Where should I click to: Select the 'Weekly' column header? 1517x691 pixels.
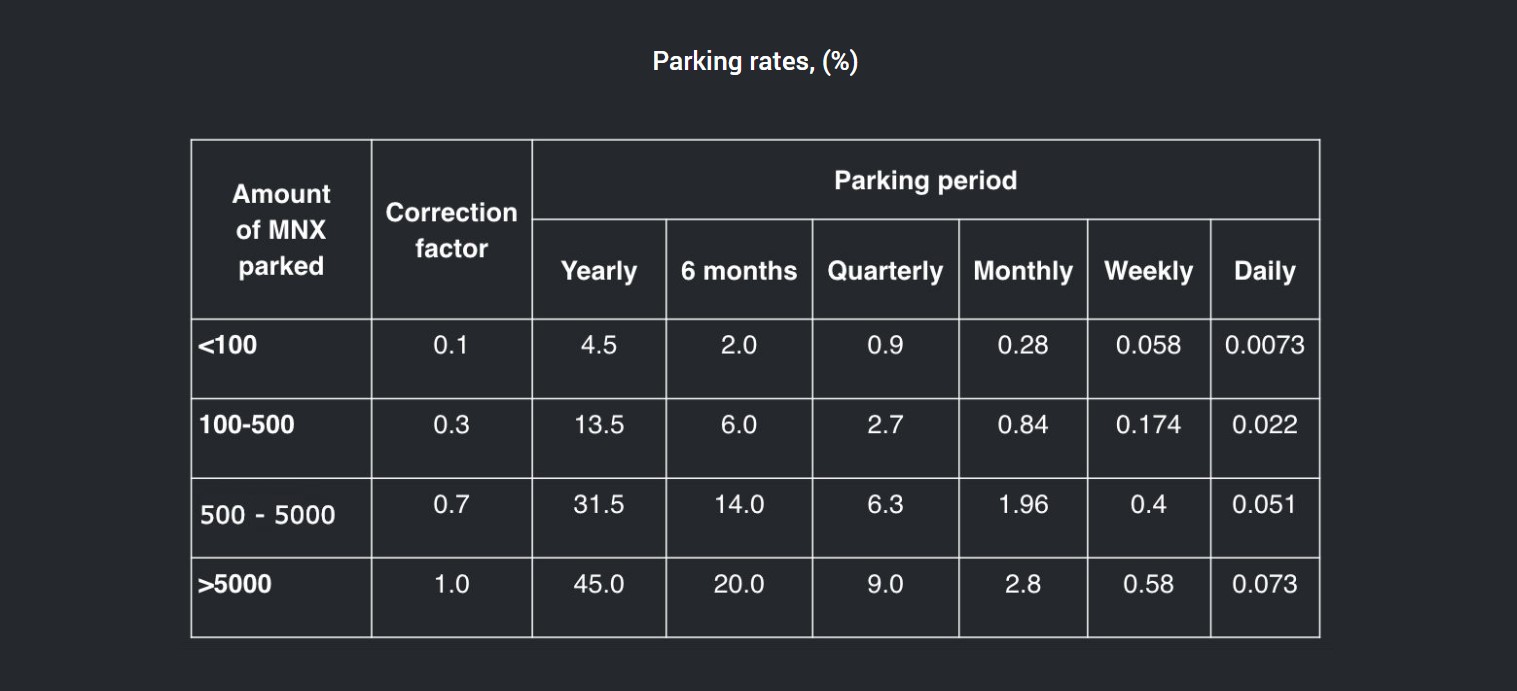pyautogui.click(x=1148, y=271)
